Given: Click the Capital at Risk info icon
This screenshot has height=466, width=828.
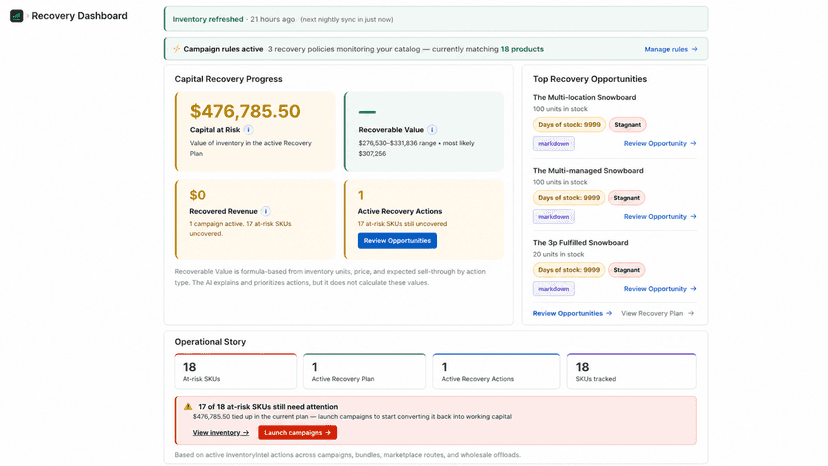Looking at the screenshot, I should pyautogui.click(x=248, y=129).
